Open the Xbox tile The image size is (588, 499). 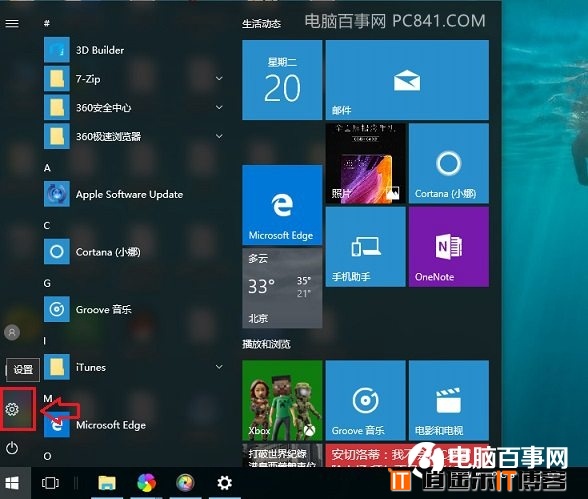click(282, 400)
